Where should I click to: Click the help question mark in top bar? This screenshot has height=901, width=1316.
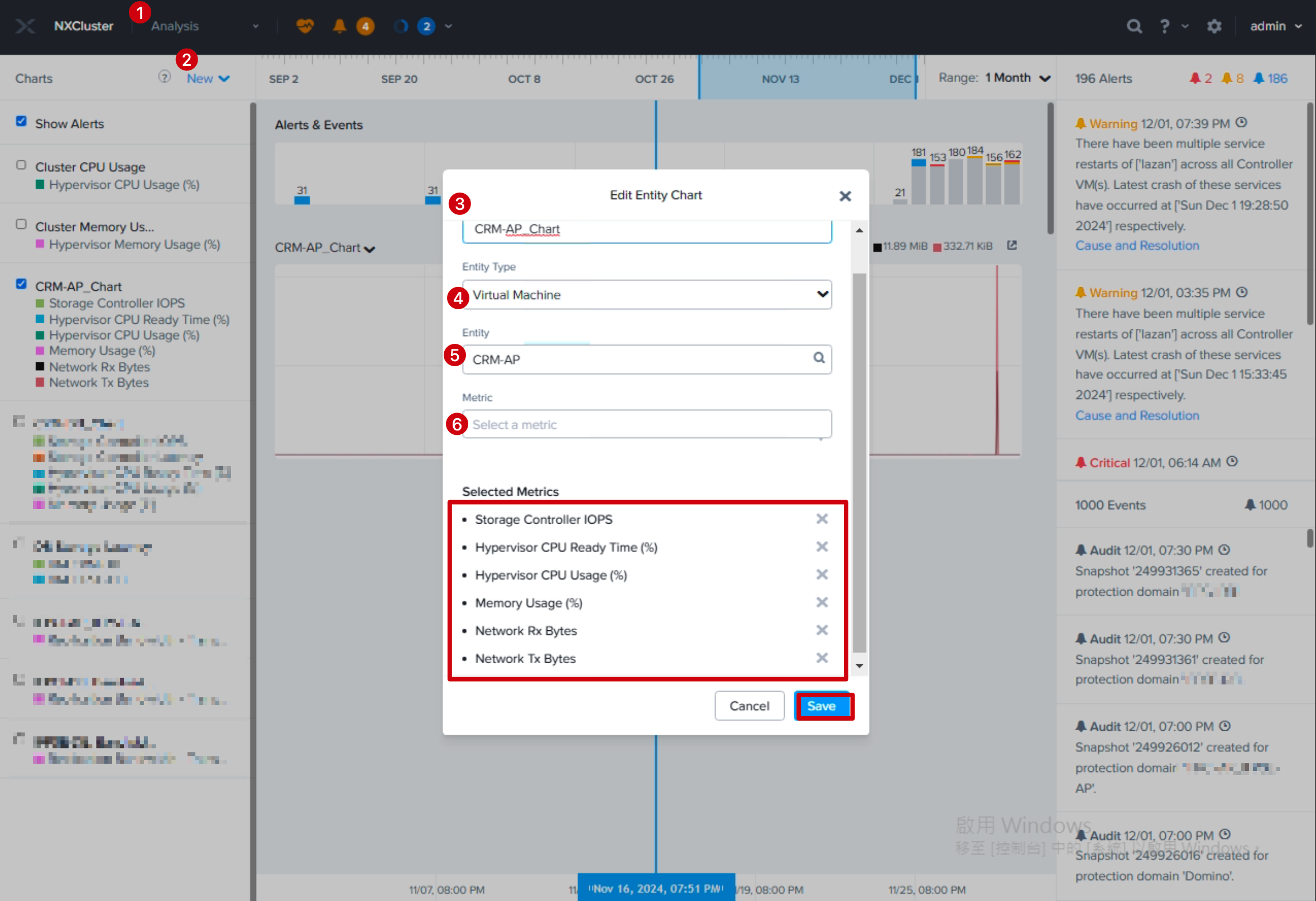tap(1164, 26)
